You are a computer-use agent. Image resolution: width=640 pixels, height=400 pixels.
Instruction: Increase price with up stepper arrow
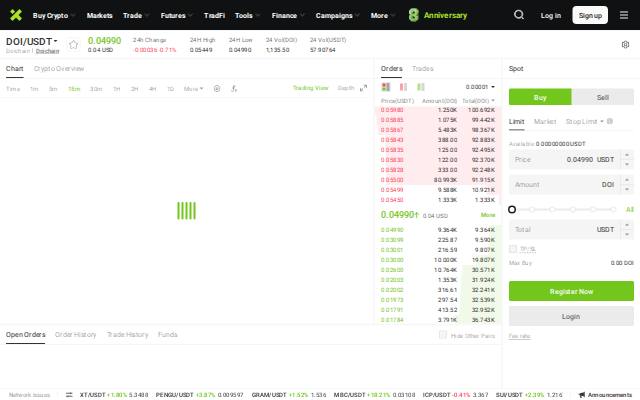(x=627, y=155)
